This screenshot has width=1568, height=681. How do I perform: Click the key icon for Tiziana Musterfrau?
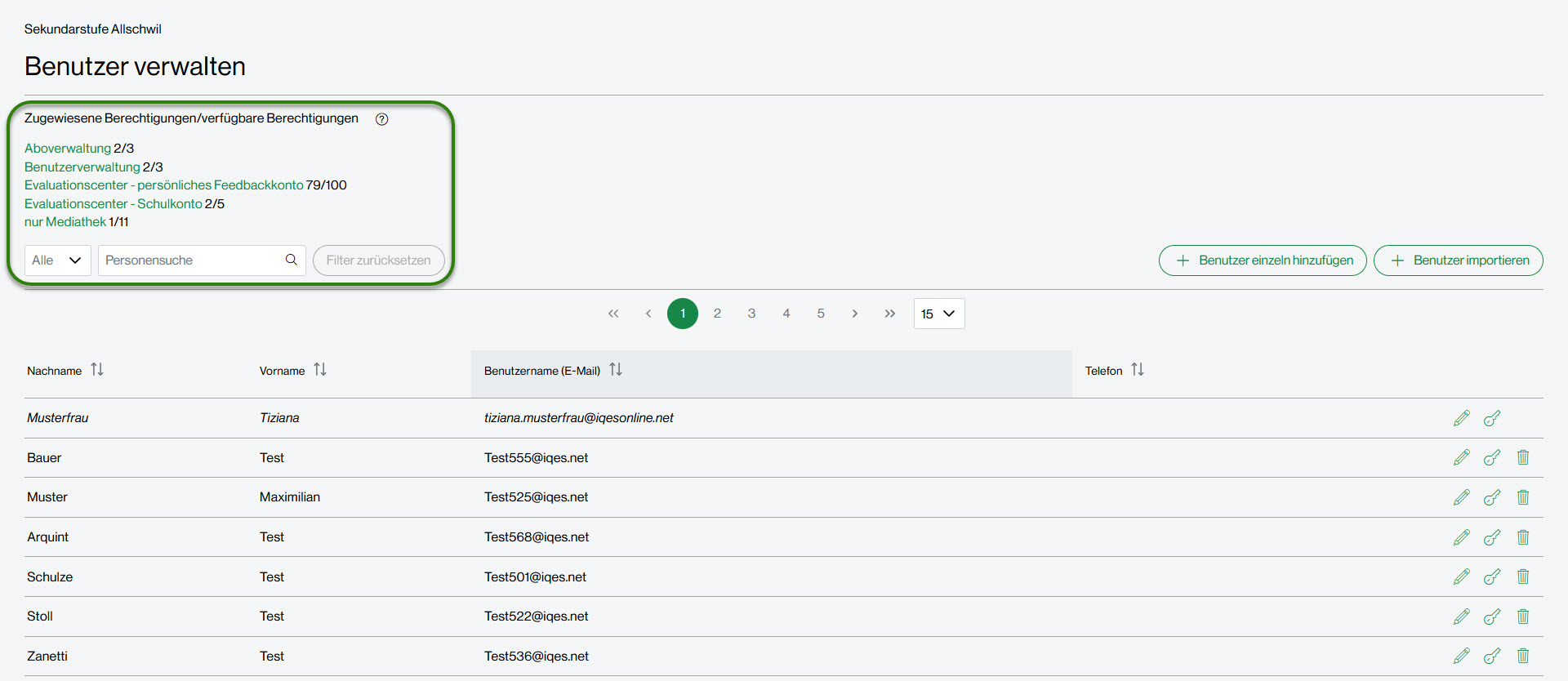pyautogui.click(x=1492, y=418)
